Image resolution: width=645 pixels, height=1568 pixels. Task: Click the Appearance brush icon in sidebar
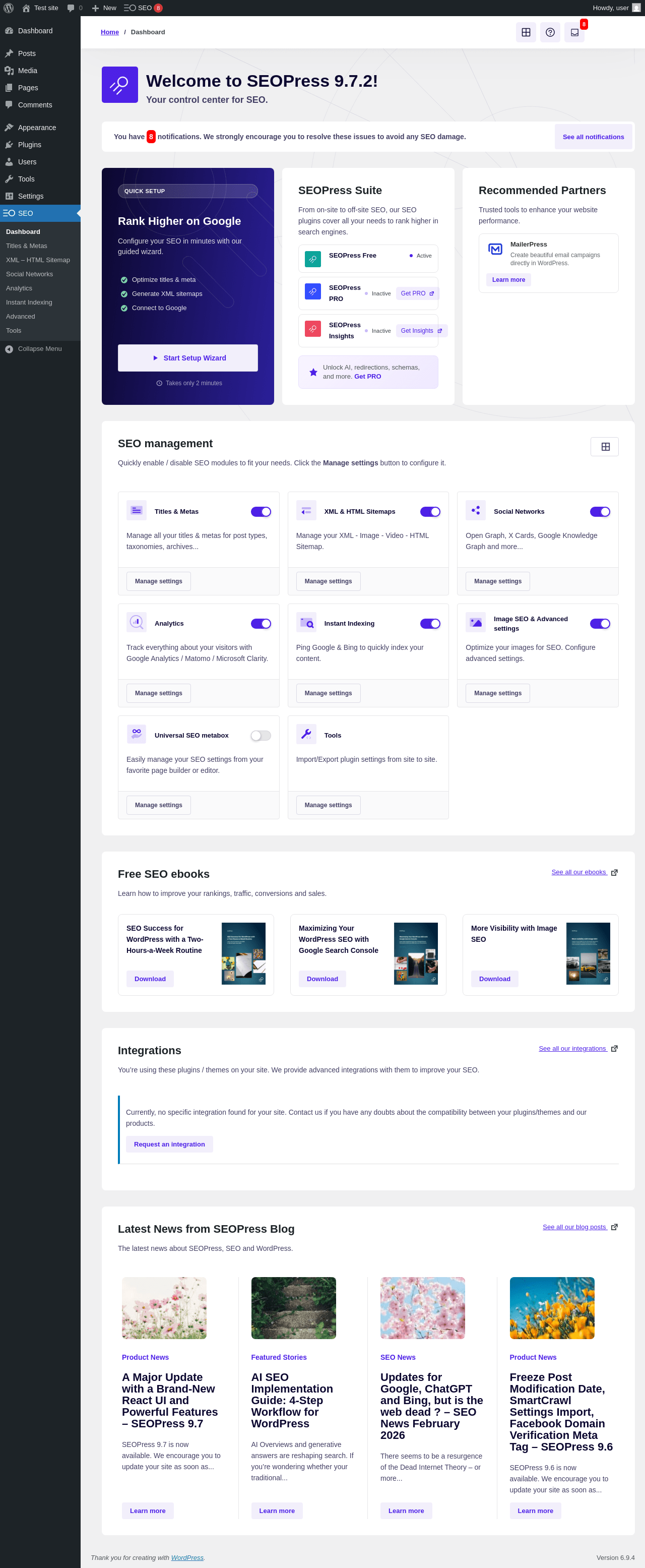pyautogui.click(x=9, y=128)
